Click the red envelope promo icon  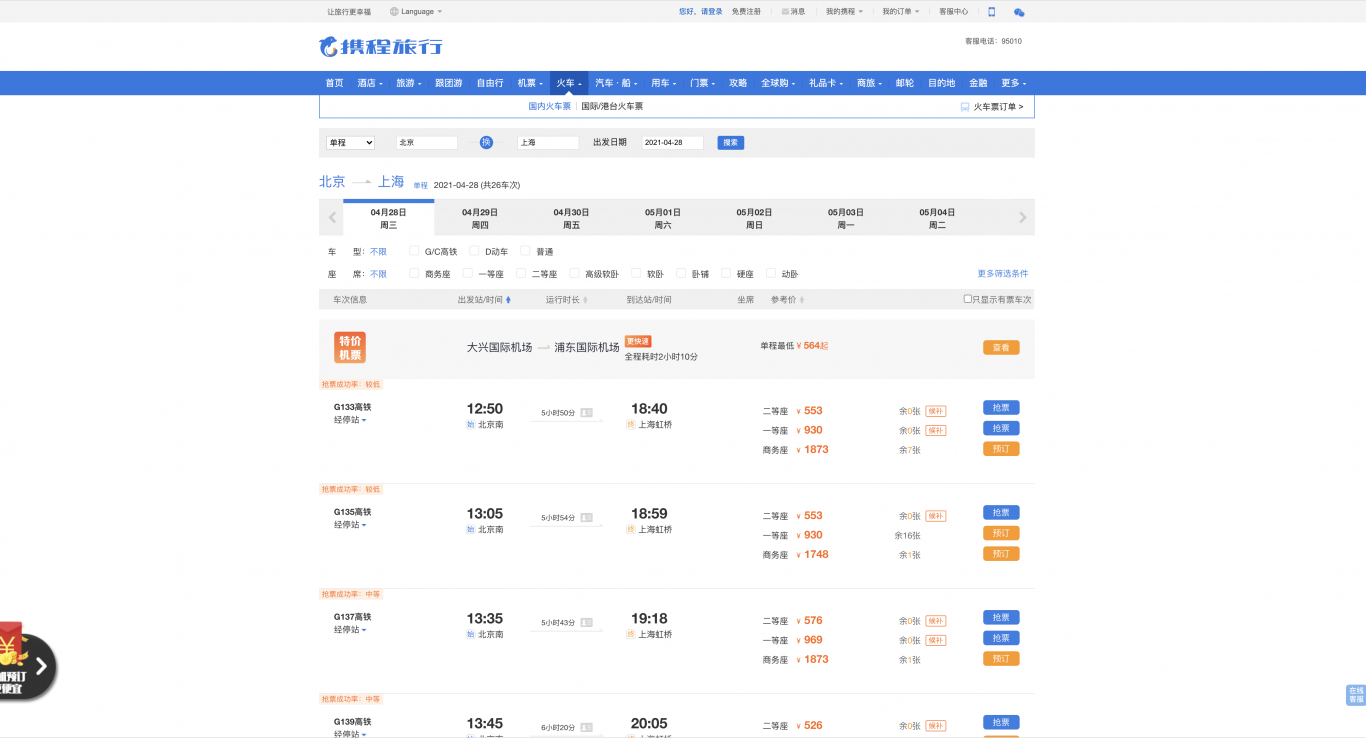pos(10,642)
